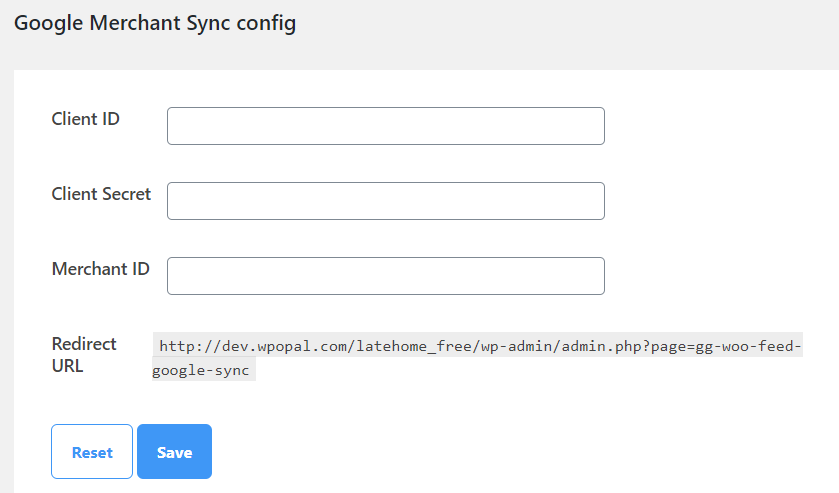This screenshot has height=493, width=839.
Task: Click the Client Secret label
Action: point(101,194)
